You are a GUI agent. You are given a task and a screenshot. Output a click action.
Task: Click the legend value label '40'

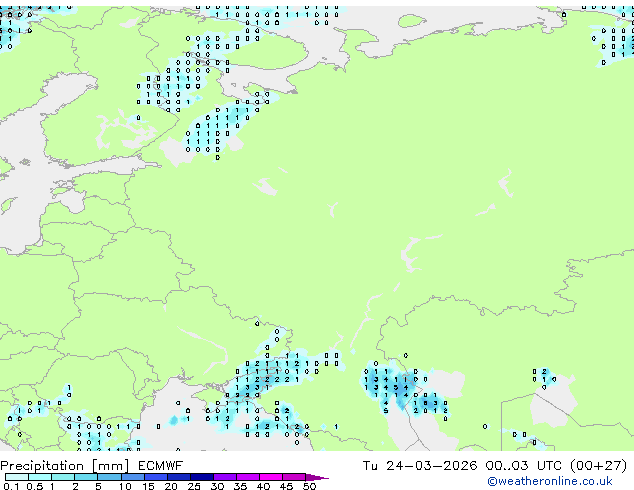[x=263, y=486]
